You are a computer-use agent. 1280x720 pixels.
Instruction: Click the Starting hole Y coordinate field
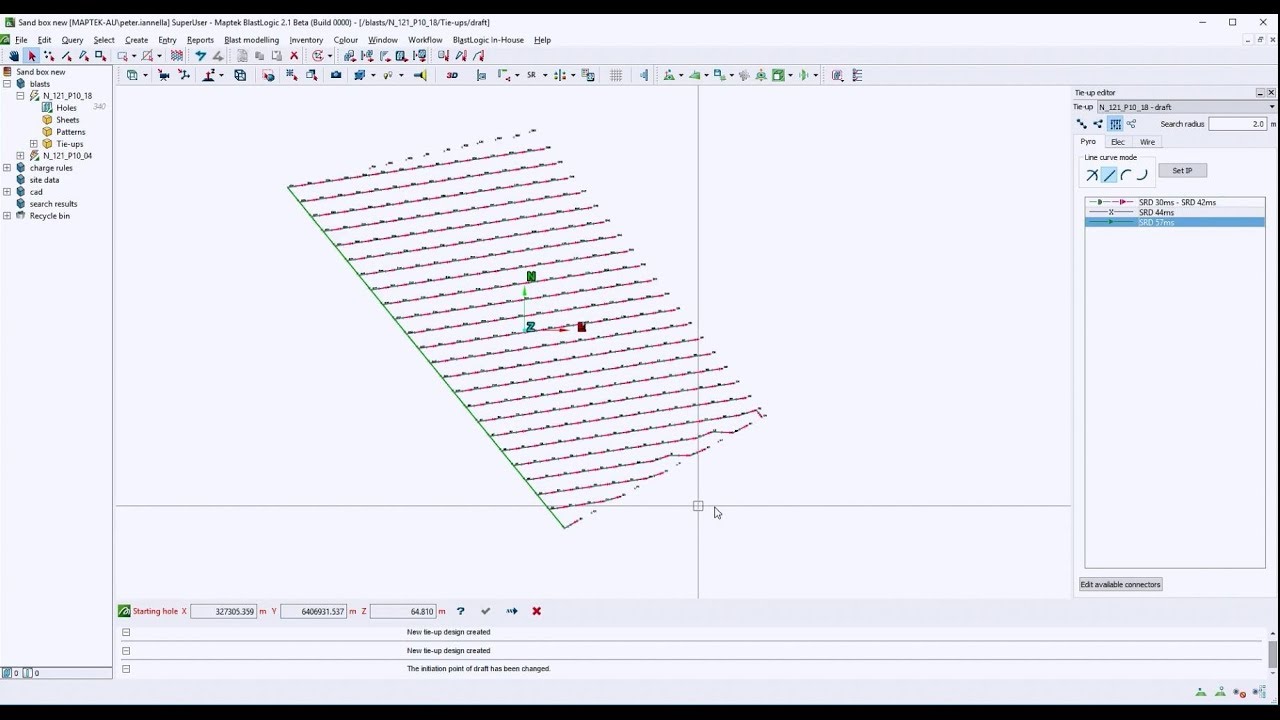(313, 611)
